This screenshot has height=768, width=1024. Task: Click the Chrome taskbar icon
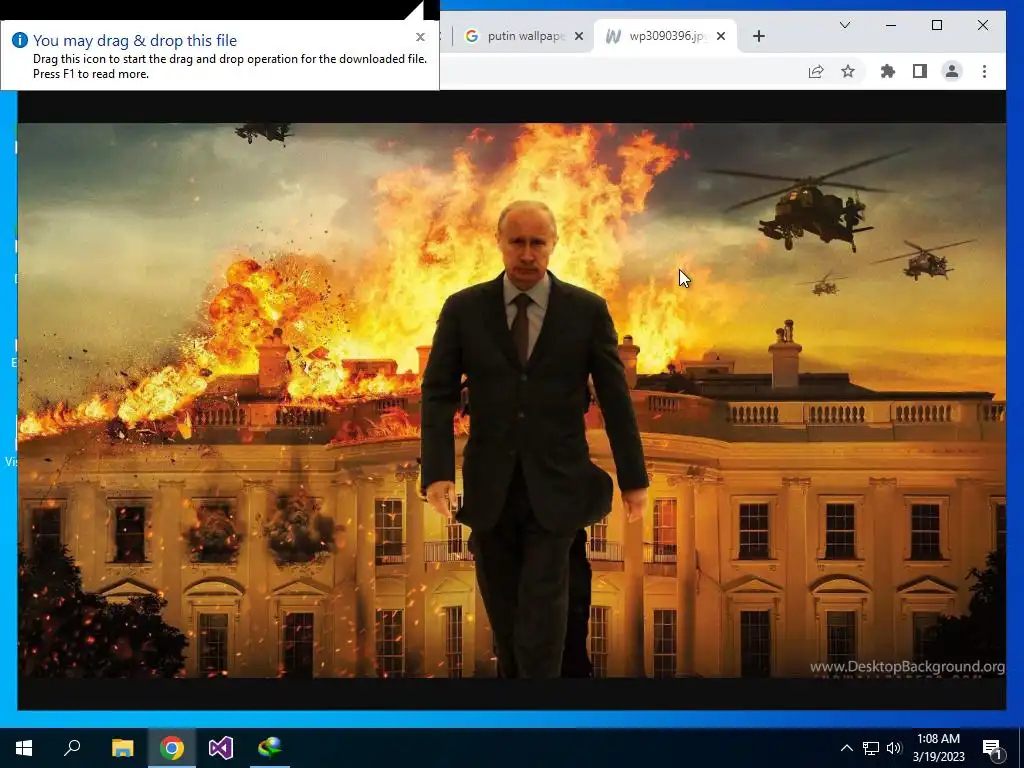[x=172, y=748]
